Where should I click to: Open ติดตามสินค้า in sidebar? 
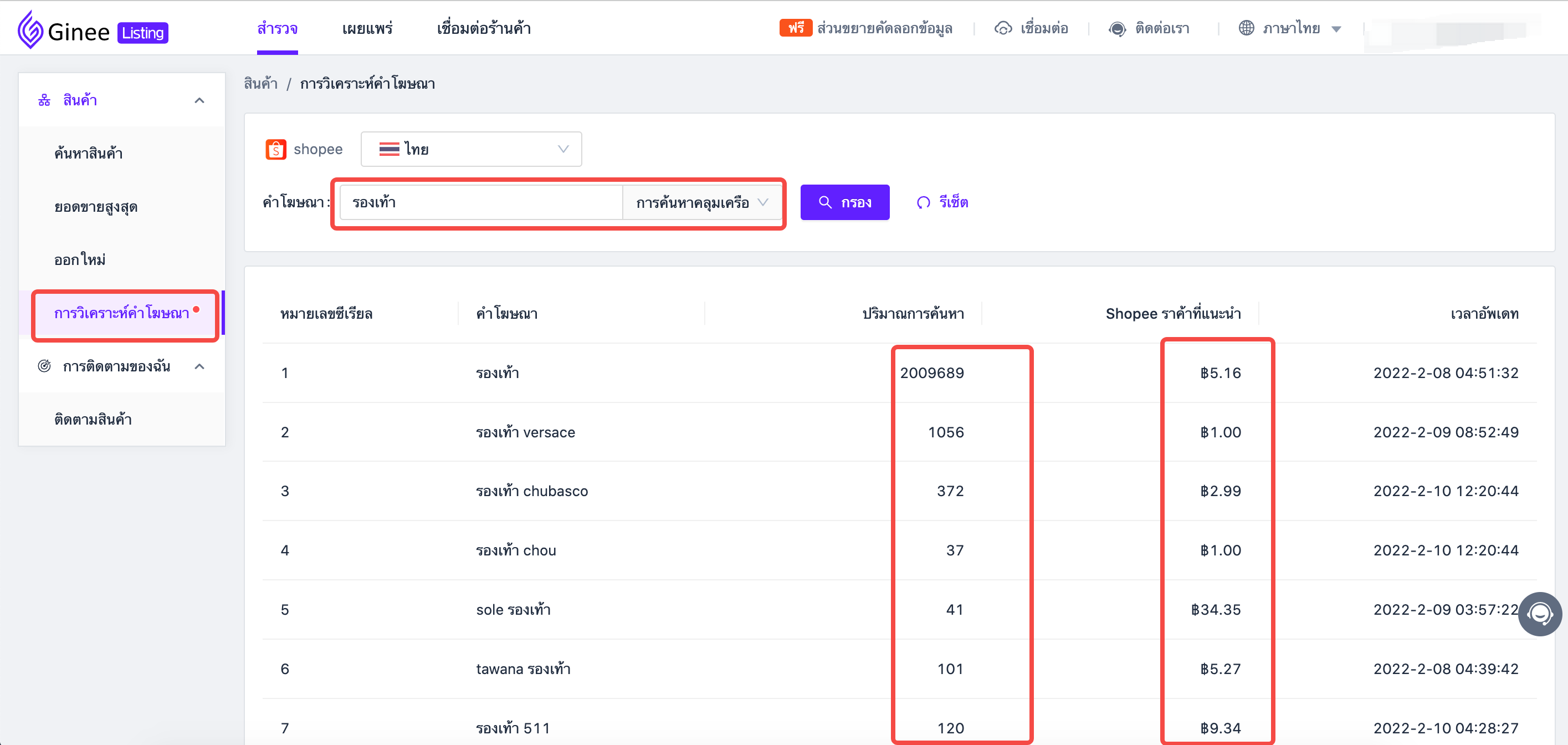[93, 419]
